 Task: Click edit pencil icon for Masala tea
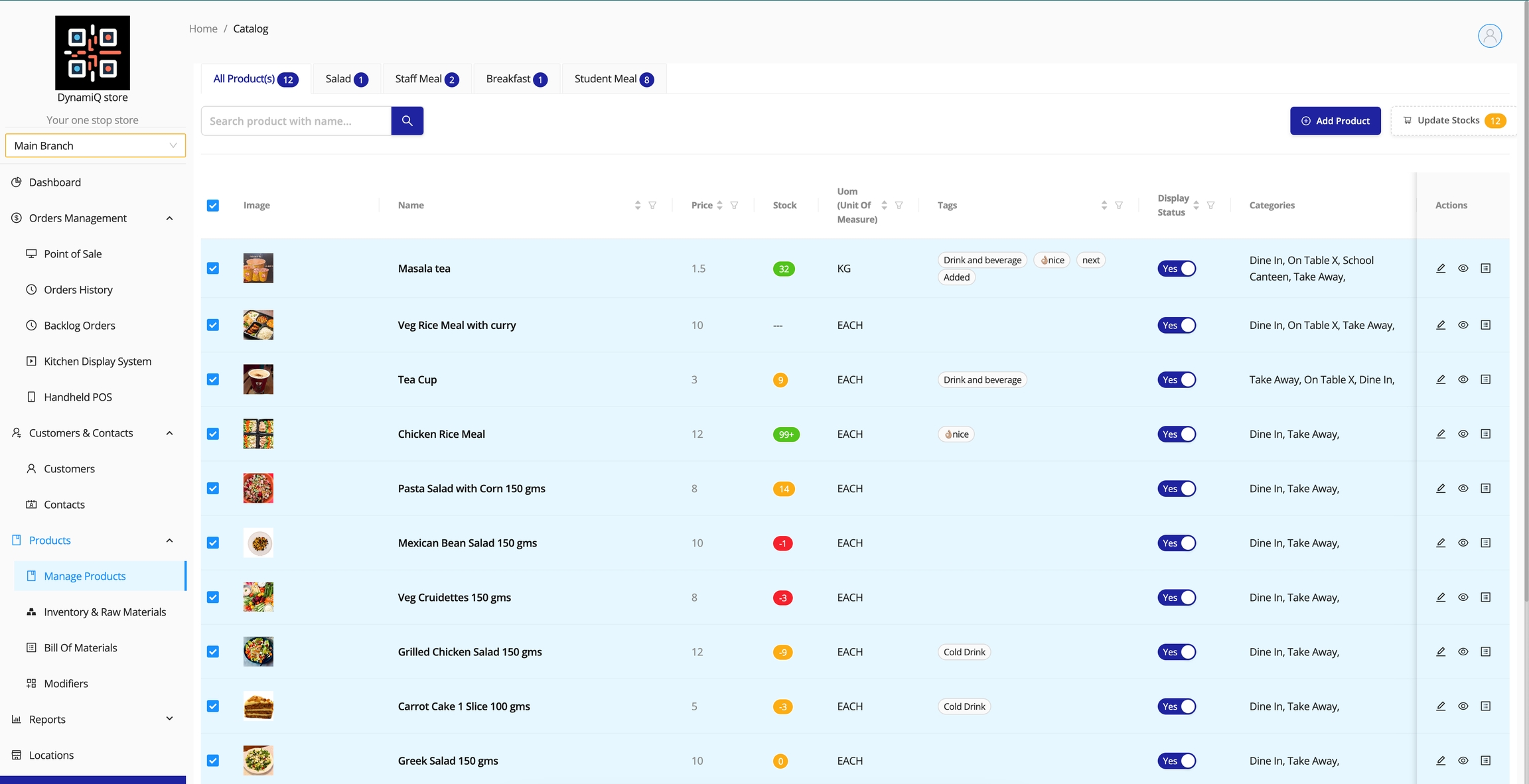[x=1441, y=269]
